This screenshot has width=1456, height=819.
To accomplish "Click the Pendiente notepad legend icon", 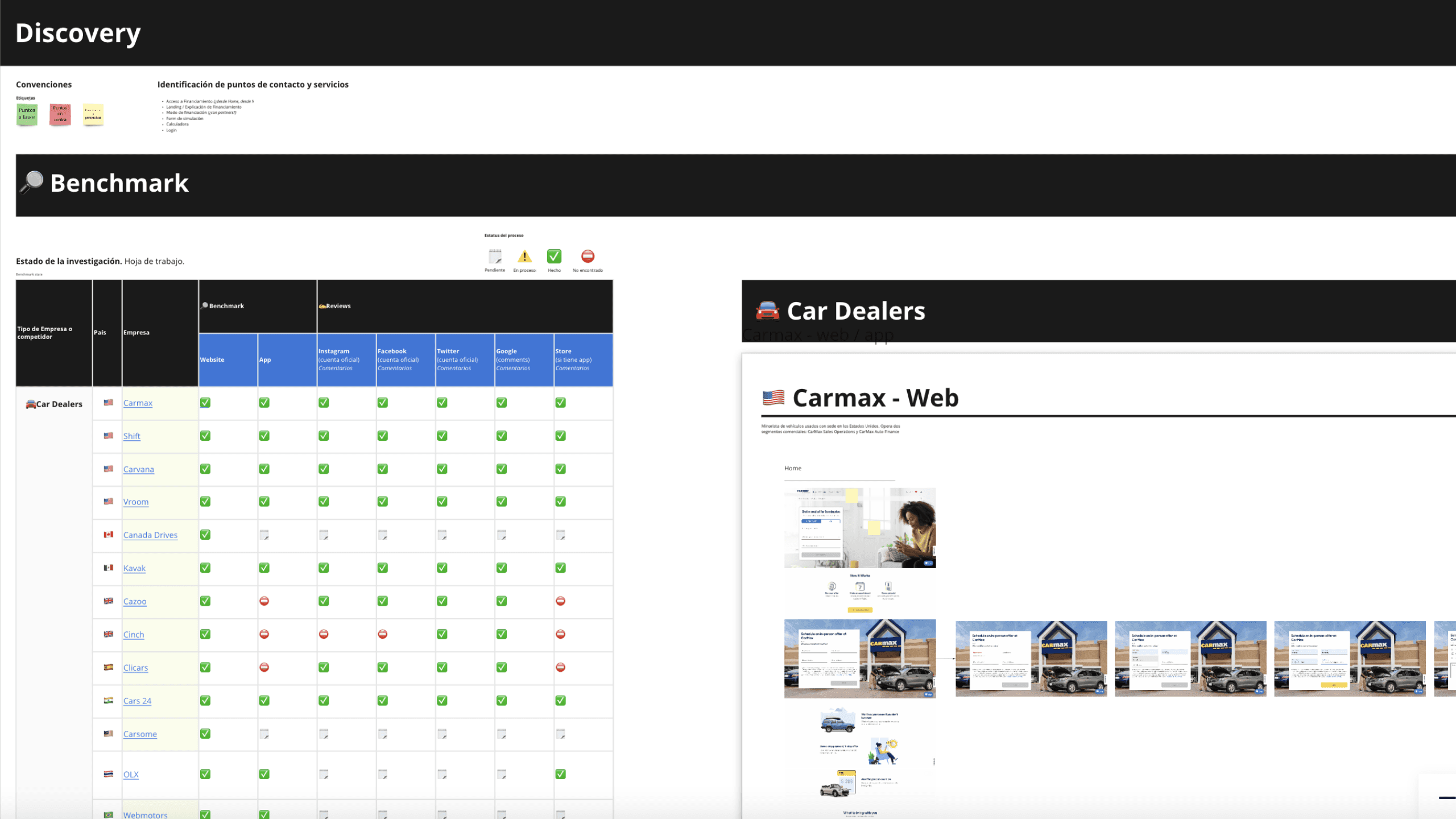I will pos(495,257).
